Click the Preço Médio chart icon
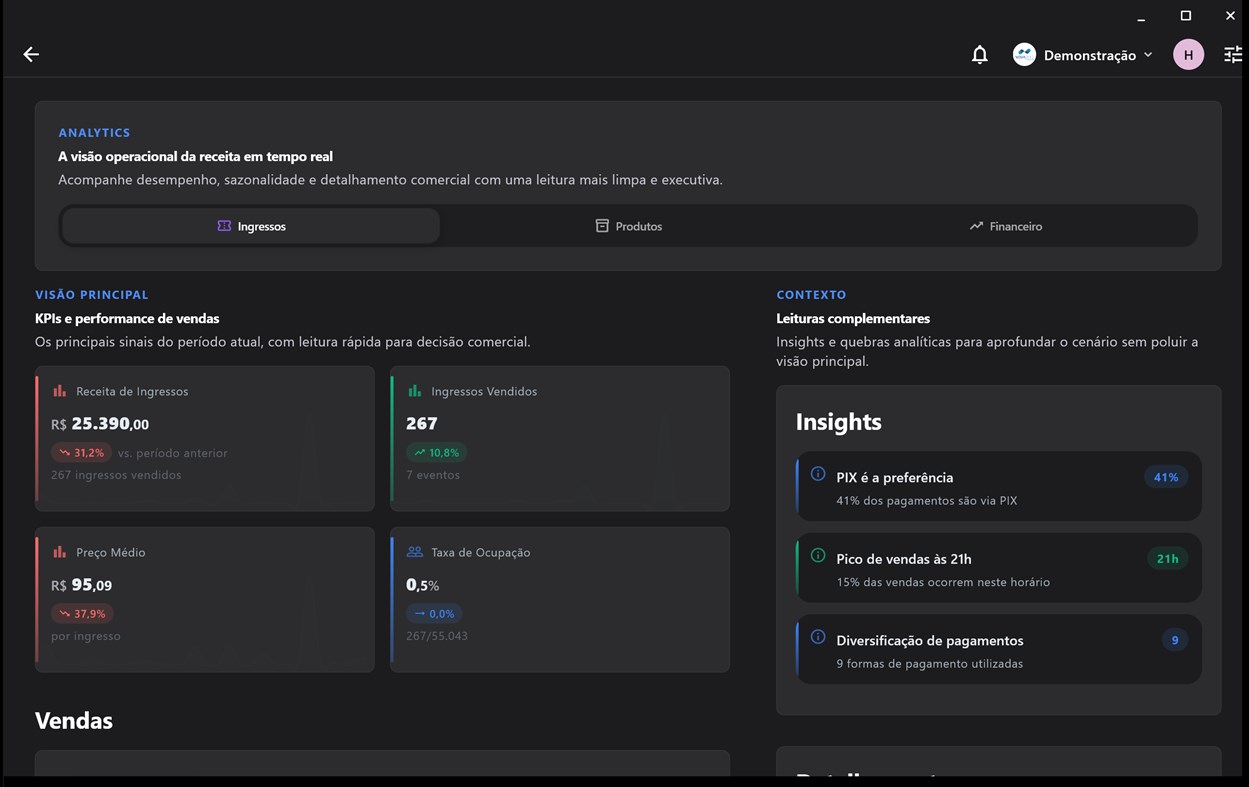The height and width of the screenshot is (787, 1249). [59, 552]
